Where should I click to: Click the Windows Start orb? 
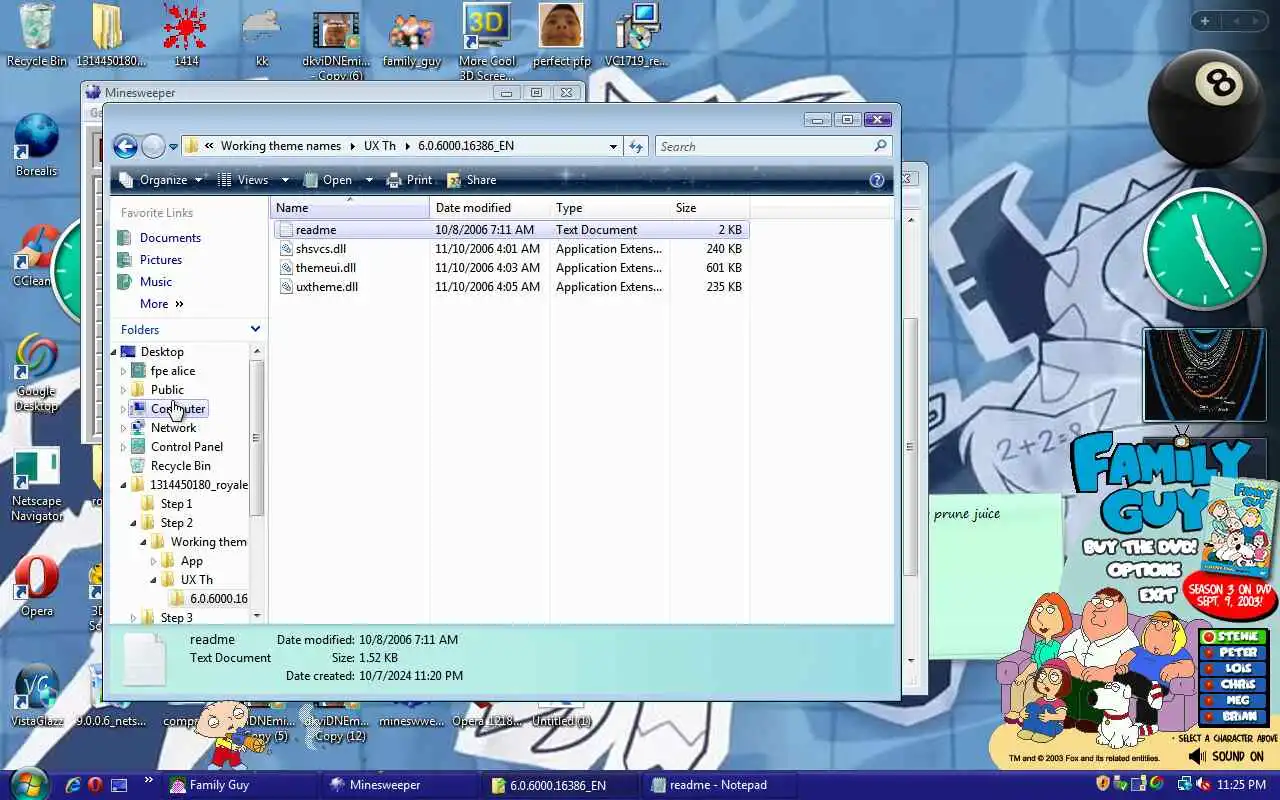click(27, 783)
